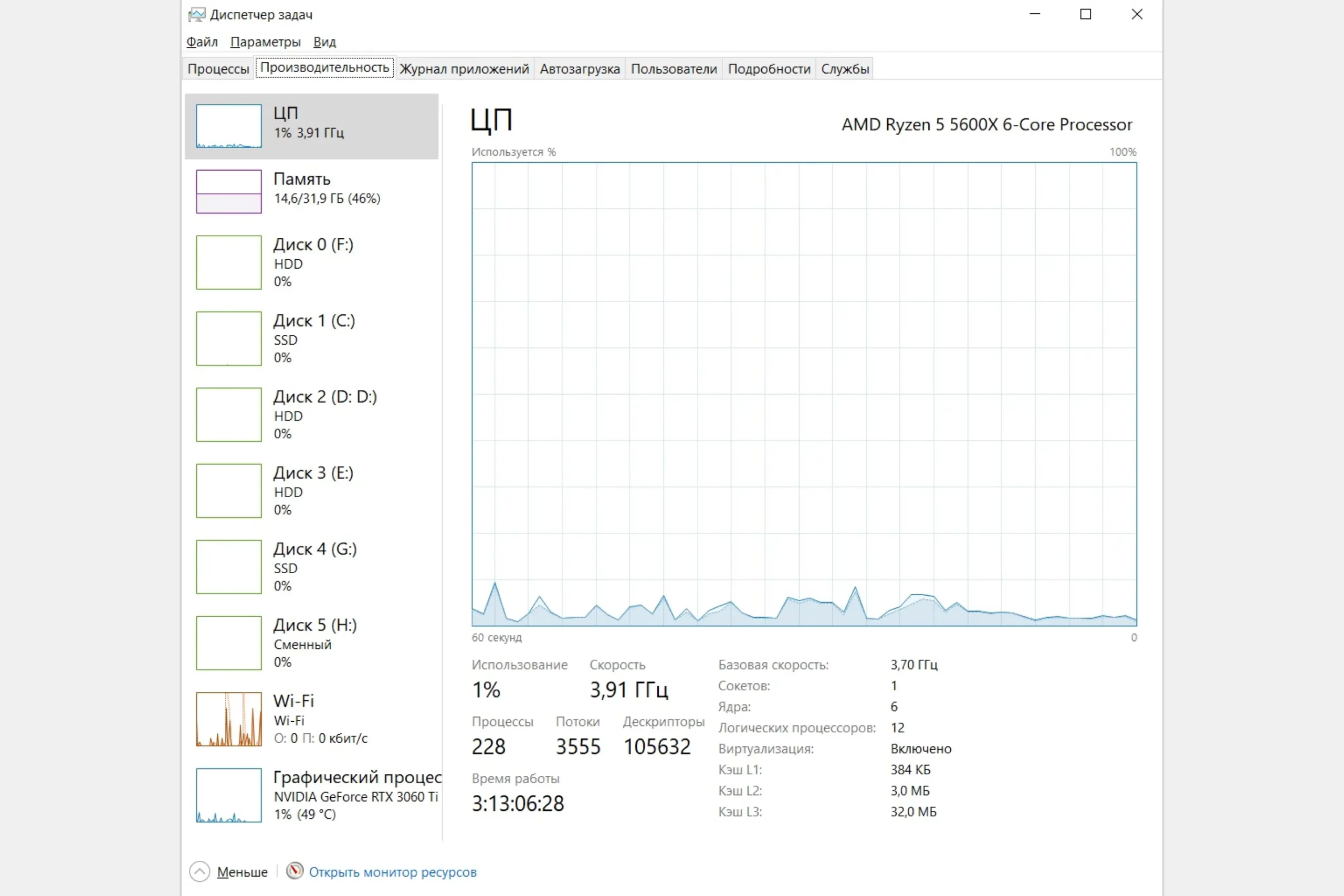This screenshot has height=896, width=1344.
Task: Switch to the Автозагрузка tab
Action: pyautogui.click(x=580, y=69)
